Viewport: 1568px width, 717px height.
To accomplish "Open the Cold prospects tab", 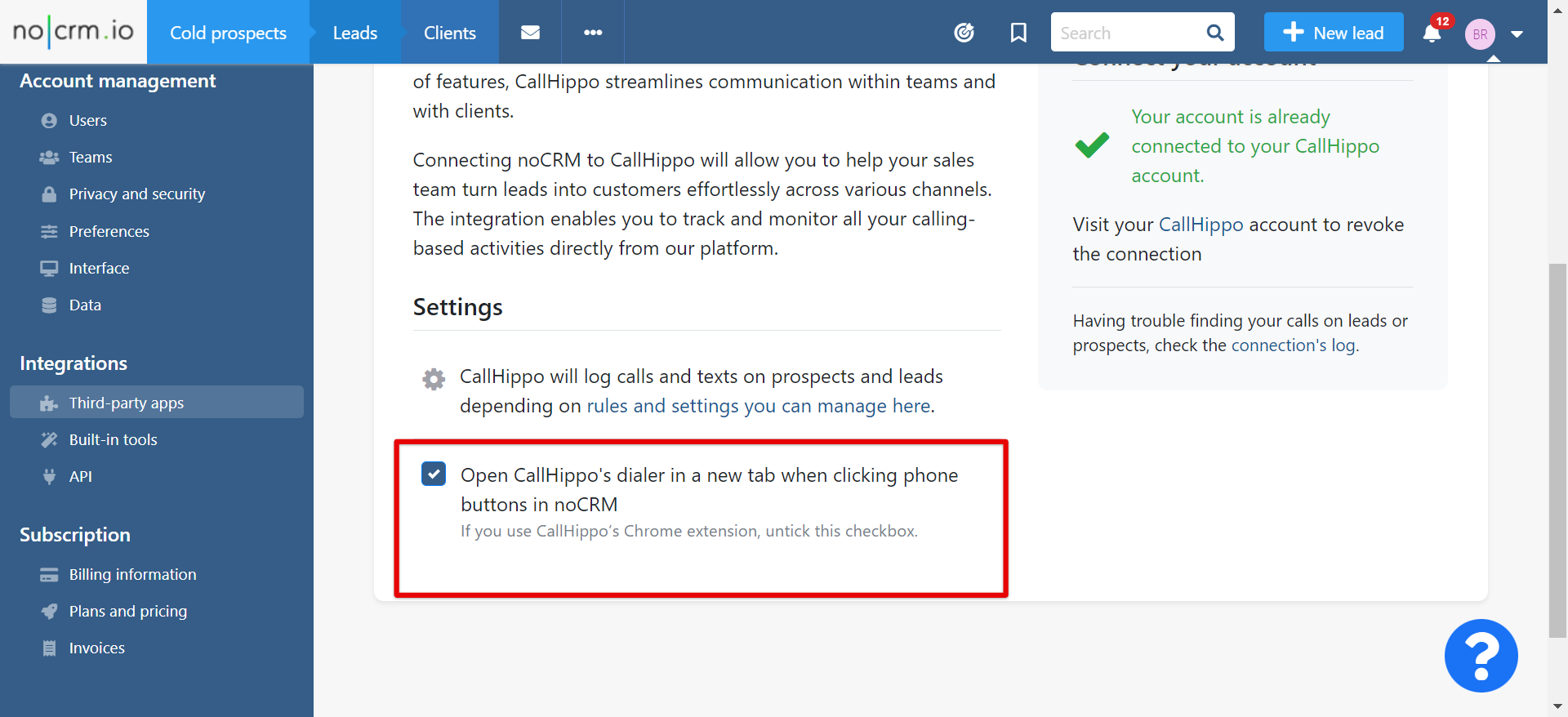I will (x=228, y=33).
